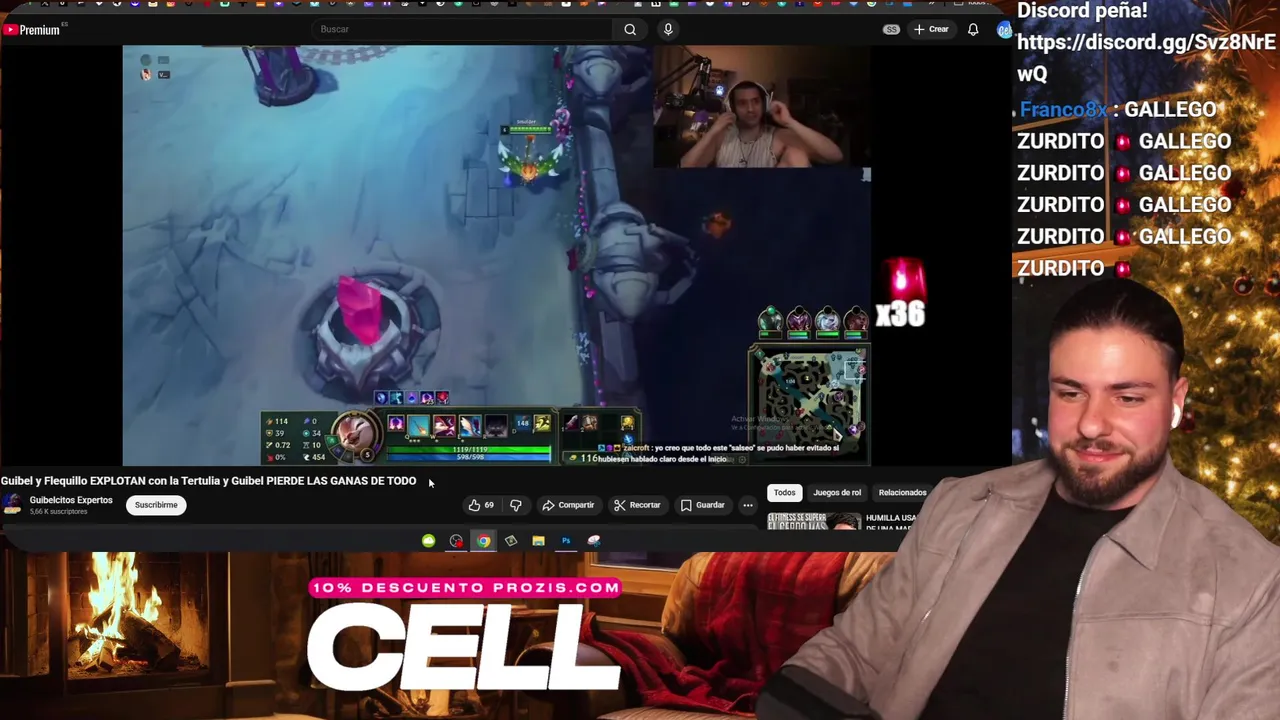Switch to Chrome in taskbar
The width and height of the screenshot is (1280, 720).
click(x=484, y=541)
